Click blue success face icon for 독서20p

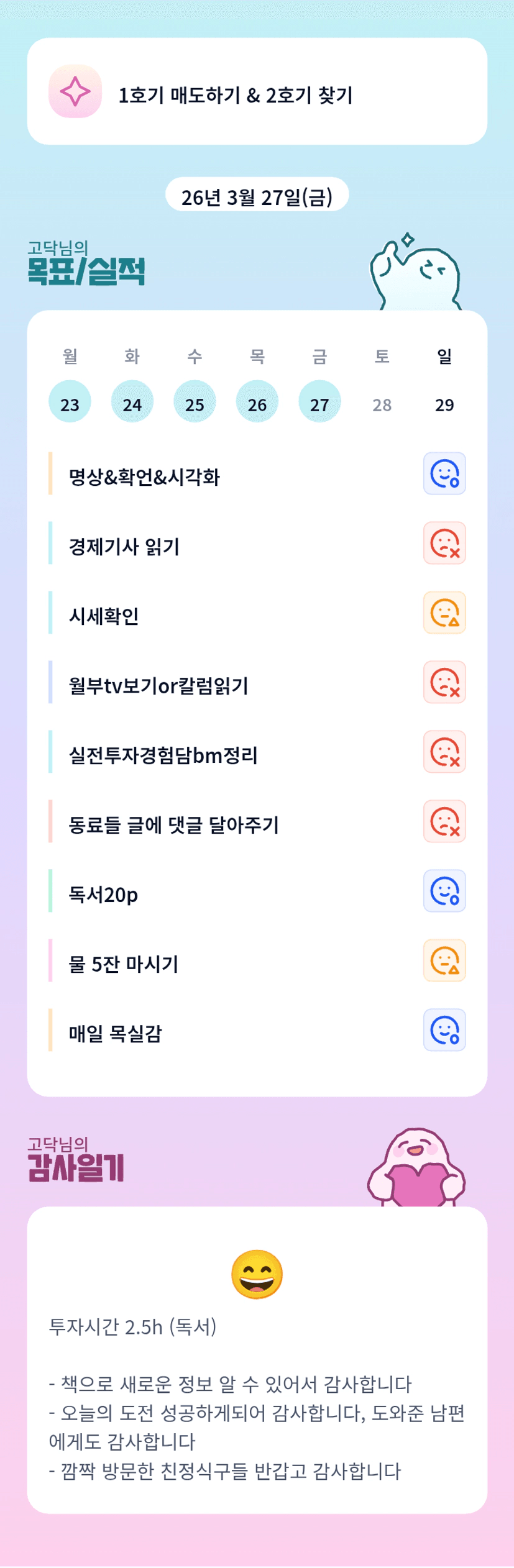(x=444, y=891)
